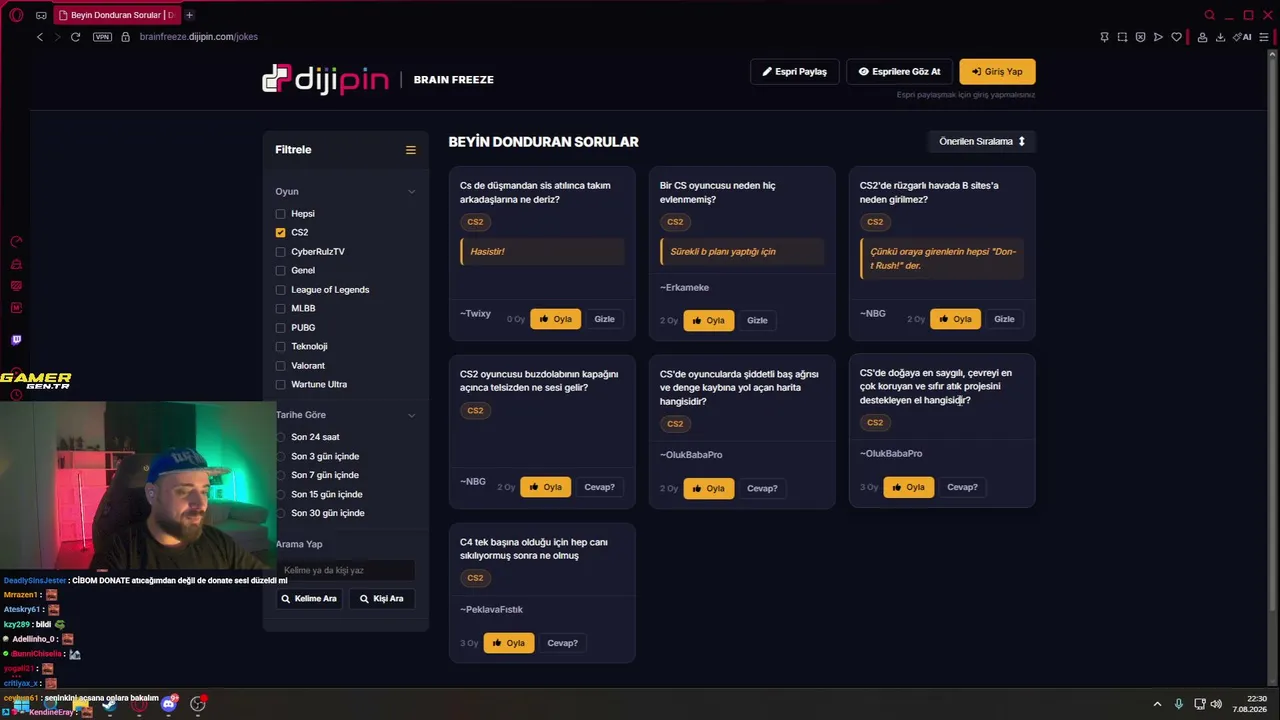Check the Wartune Ultra filter

coord(280,385)
